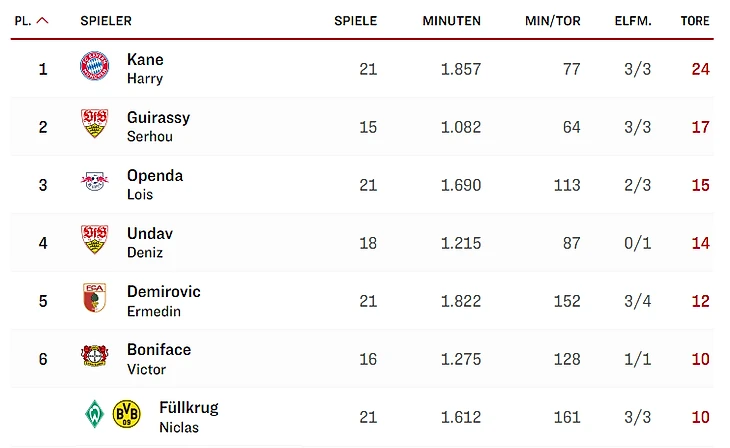Open Deniz Undav's player profile
This screenshot has height=448, width=730.
[x=149, y=242]
